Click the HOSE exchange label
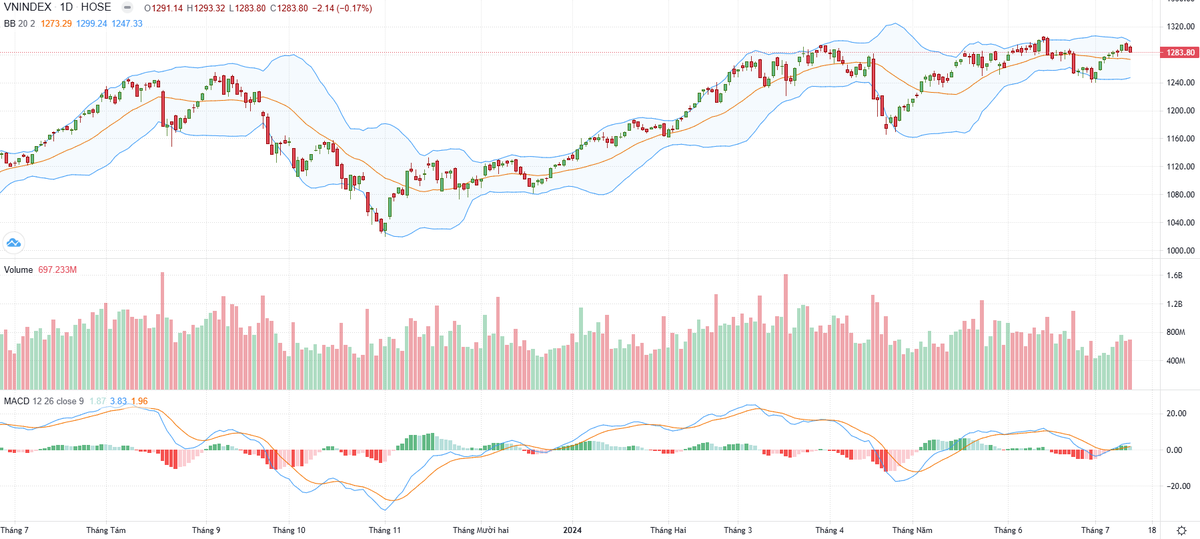 tap(97, 8)
